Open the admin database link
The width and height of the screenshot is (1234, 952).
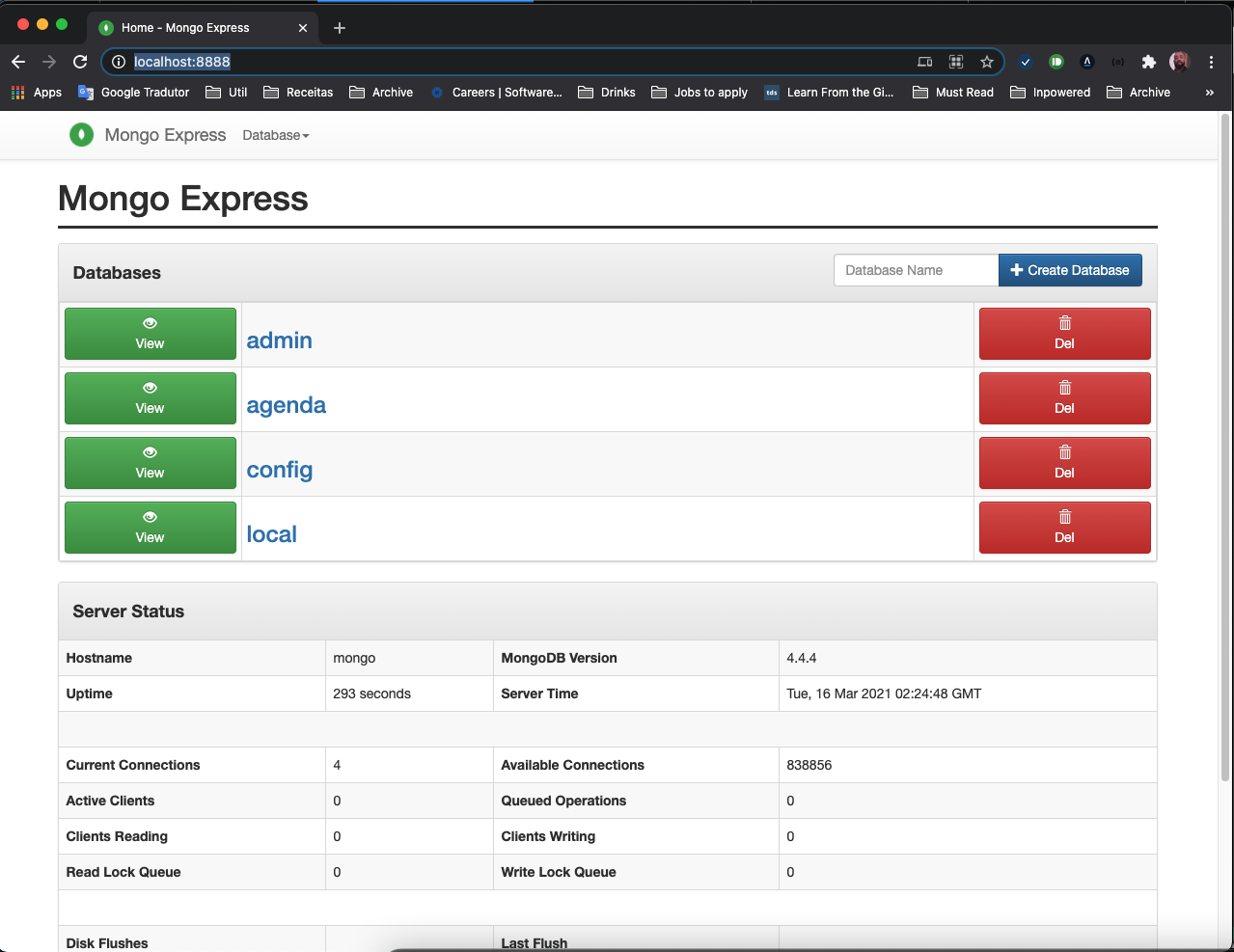tap(280, 340)
